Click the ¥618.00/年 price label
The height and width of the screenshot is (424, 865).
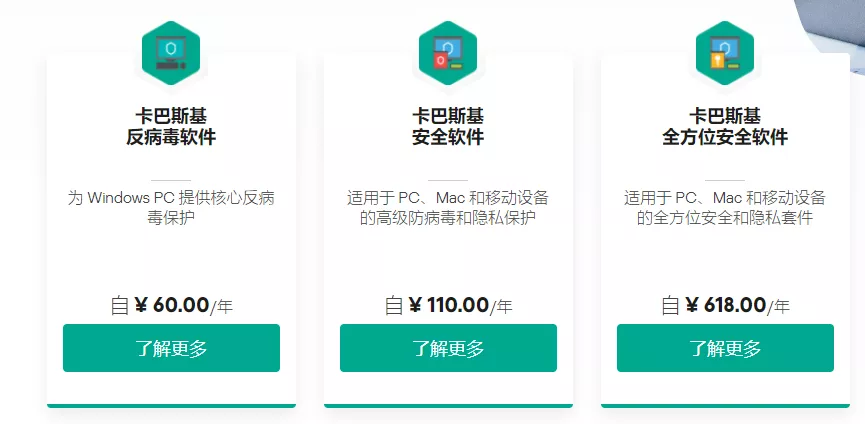tap(725, 305)
